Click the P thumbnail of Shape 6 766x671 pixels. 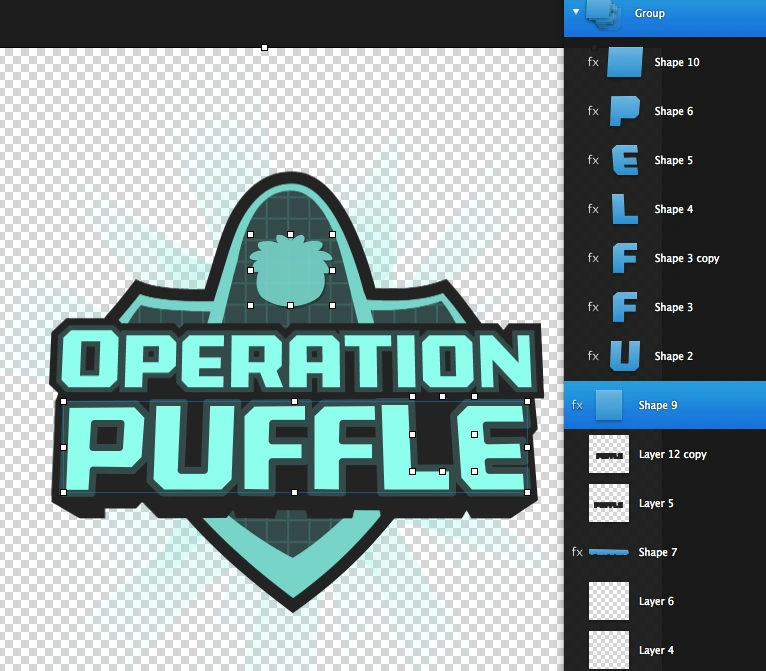click(625, 111)
